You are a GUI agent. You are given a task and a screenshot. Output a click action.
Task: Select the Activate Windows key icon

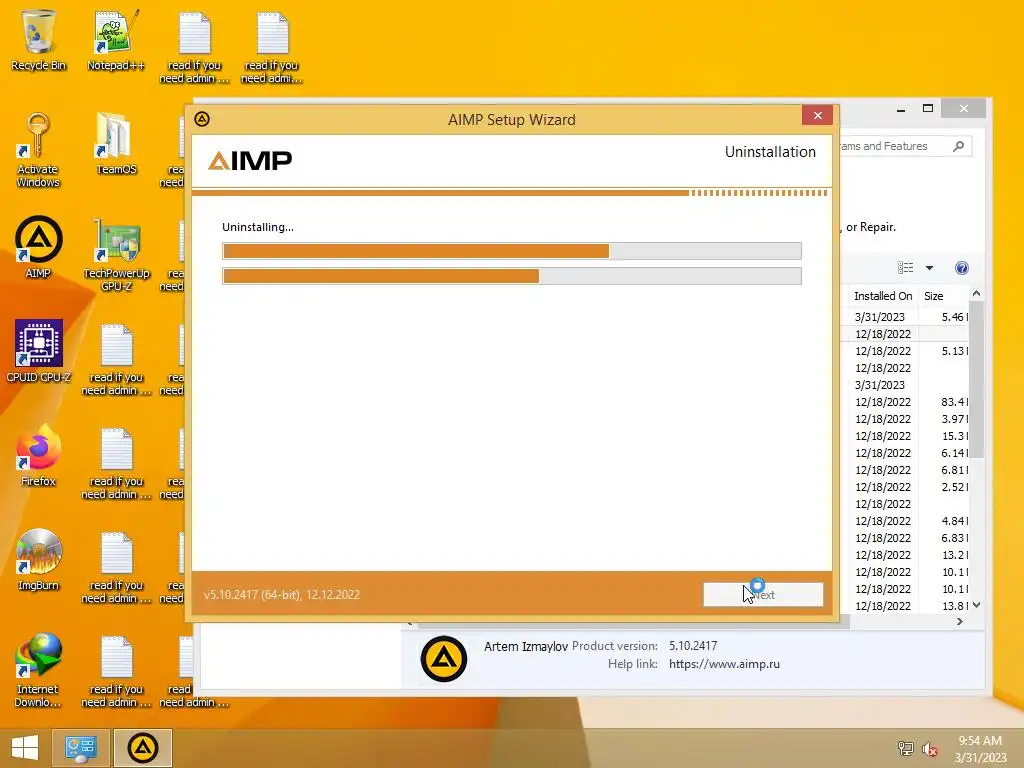(x=38, y=150)
